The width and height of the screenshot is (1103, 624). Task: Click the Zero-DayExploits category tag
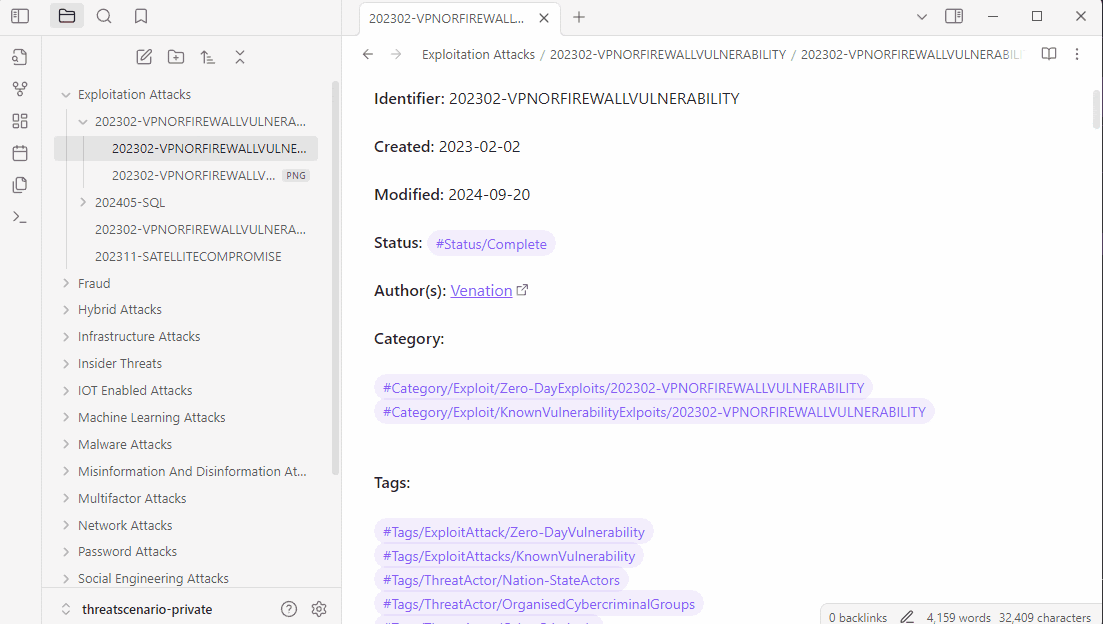623,388
